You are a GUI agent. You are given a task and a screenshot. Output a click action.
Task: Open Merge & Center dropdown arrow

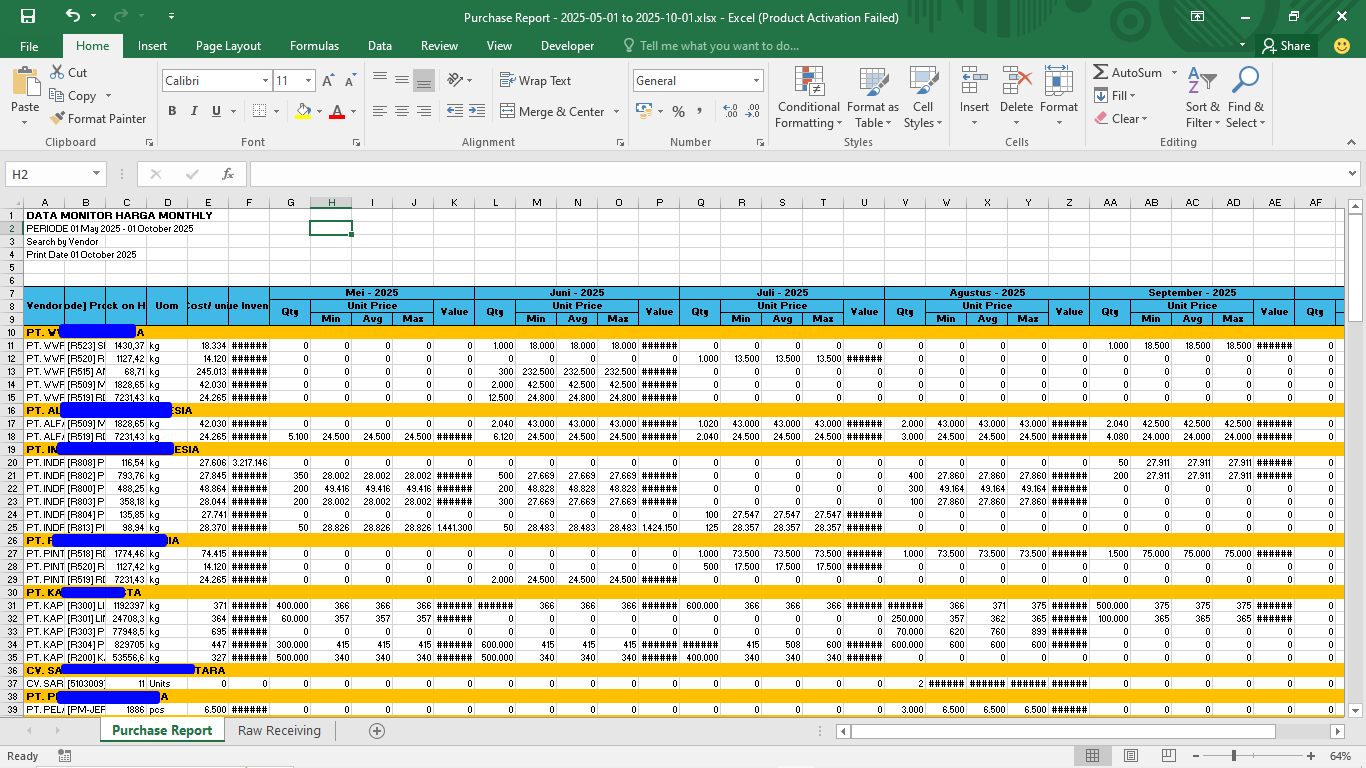616,112
